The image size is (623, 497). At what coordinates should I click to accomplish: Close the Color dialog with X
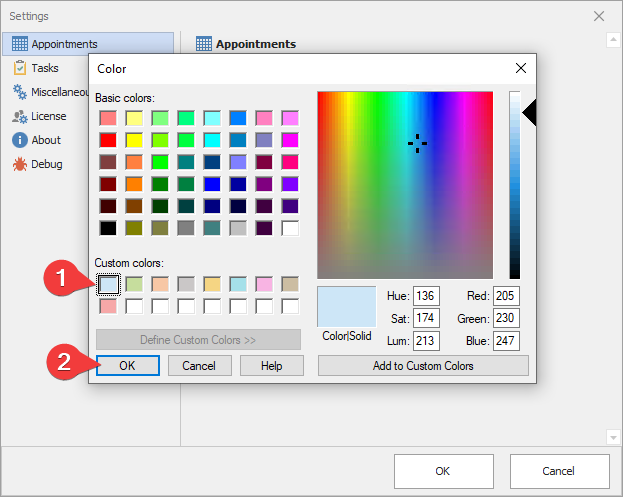pyautogui.click(x=520, y=68)
